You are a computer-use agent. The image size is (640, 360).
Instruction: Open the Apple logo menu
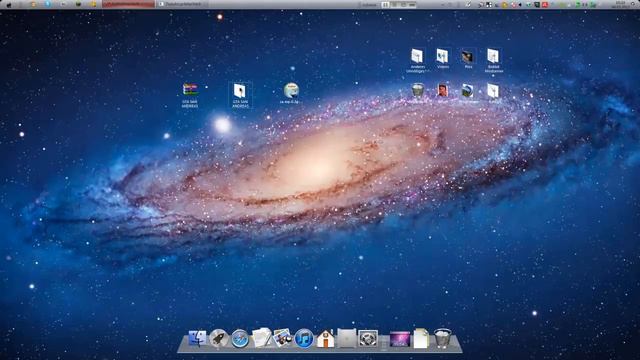pyautogui.click(x=9, y=4)
